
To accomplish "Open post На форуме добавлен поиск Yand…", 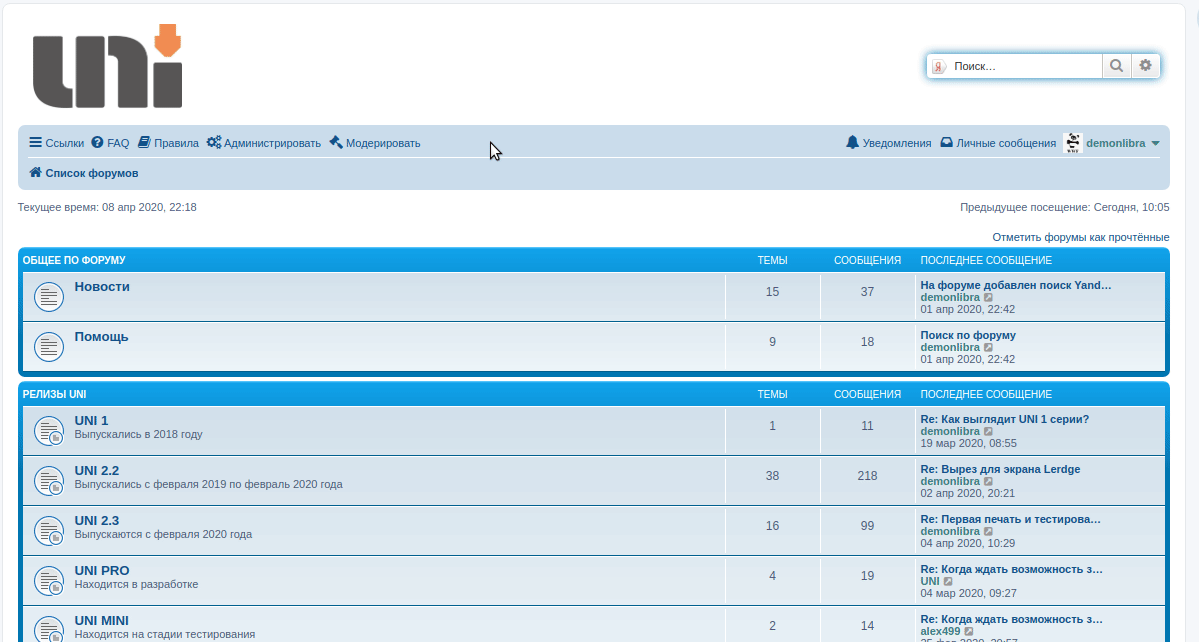I will point(1015,285).
